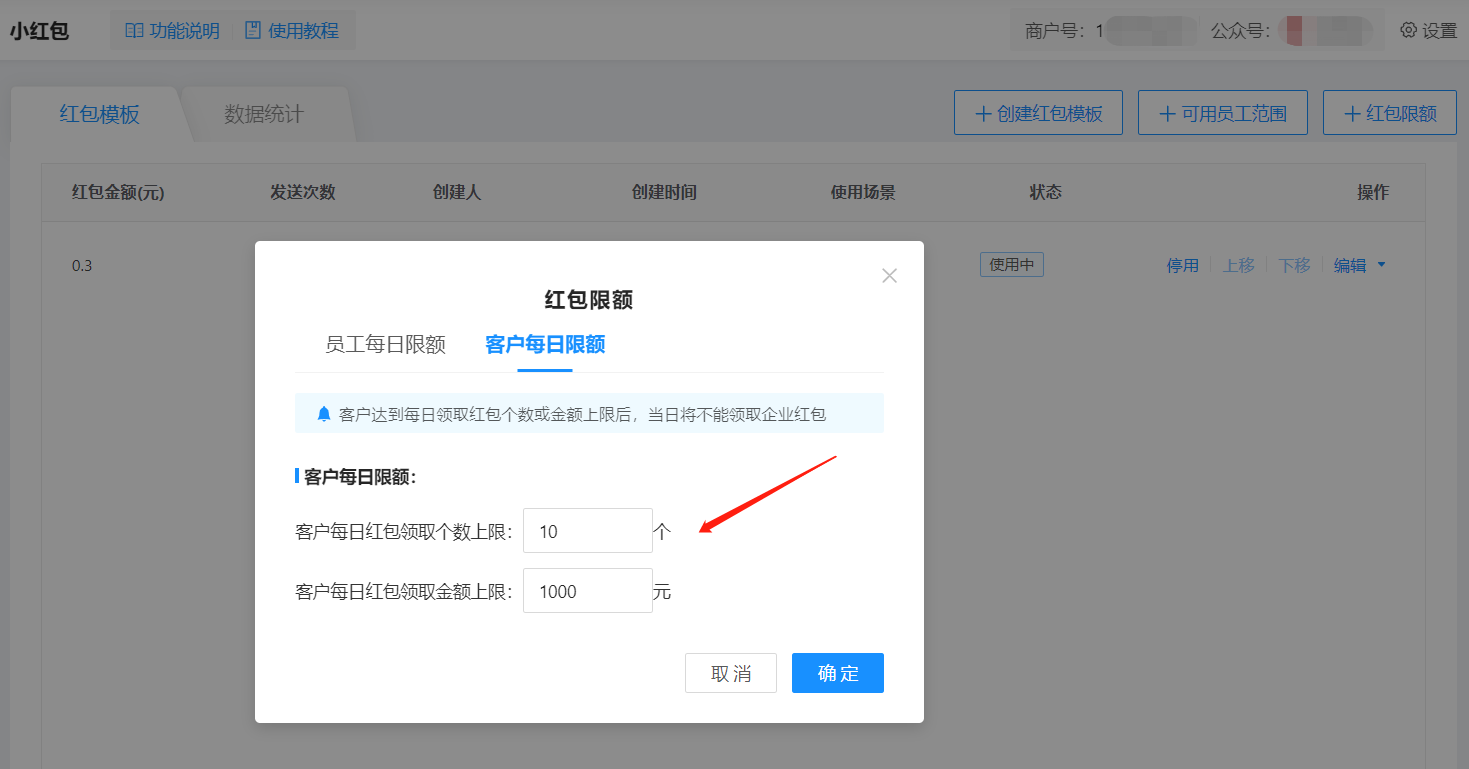The image size is (1469, 769).
Task: Open the 功能说明 link
Action: coord(172,30)
